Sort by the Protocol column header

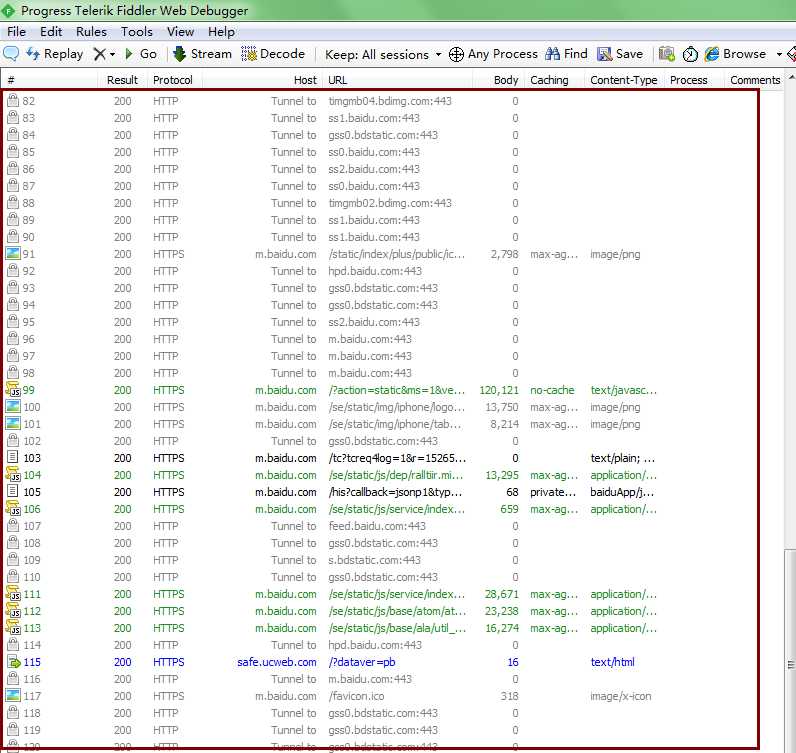click(174, 80)
